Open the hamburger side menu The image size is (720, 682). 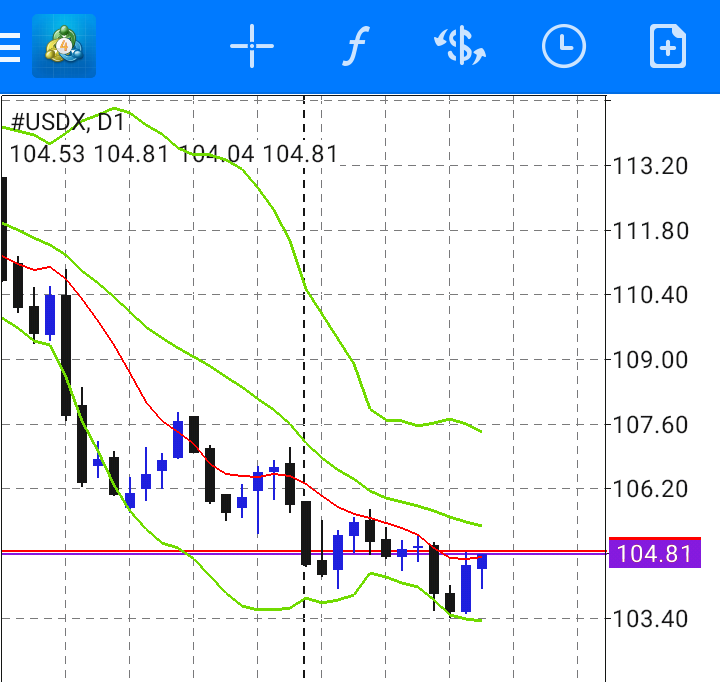(x=9, y=46)
